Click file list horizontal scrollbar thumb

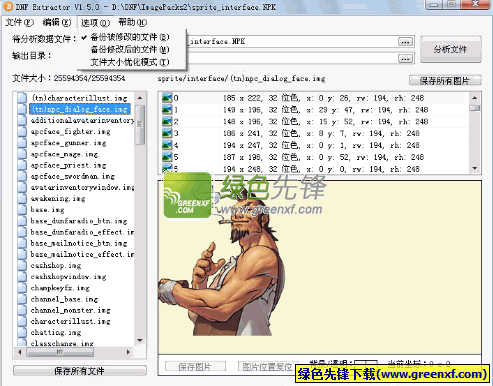pos(60,352)
